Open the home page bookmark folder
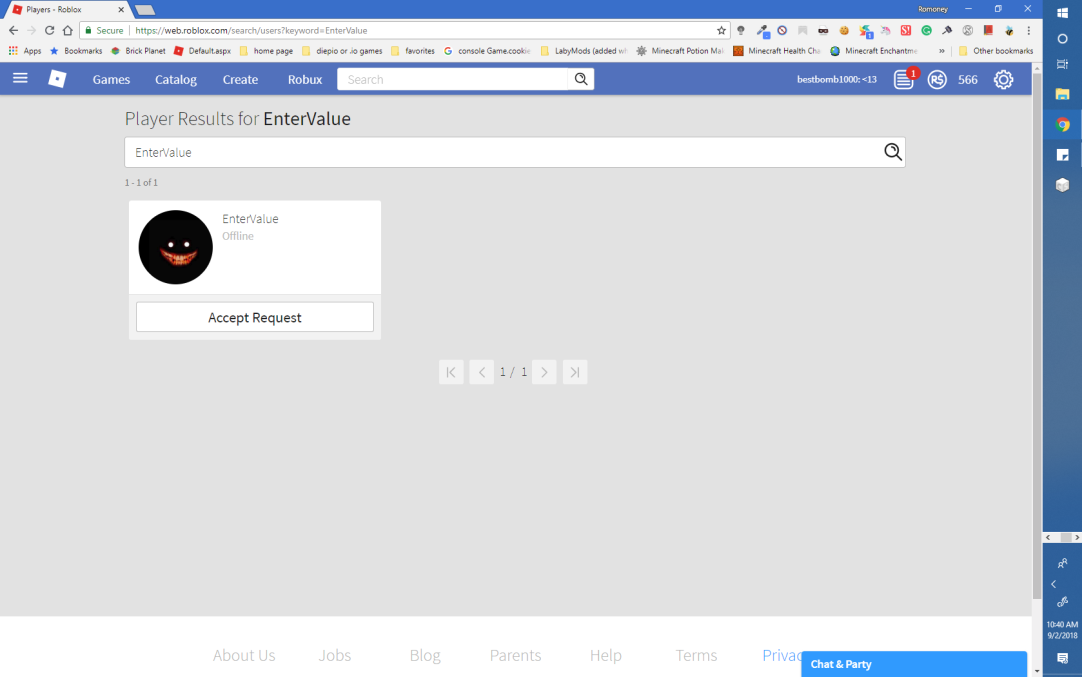Viewport: 1082px width, 677px height. click(266, 50)
